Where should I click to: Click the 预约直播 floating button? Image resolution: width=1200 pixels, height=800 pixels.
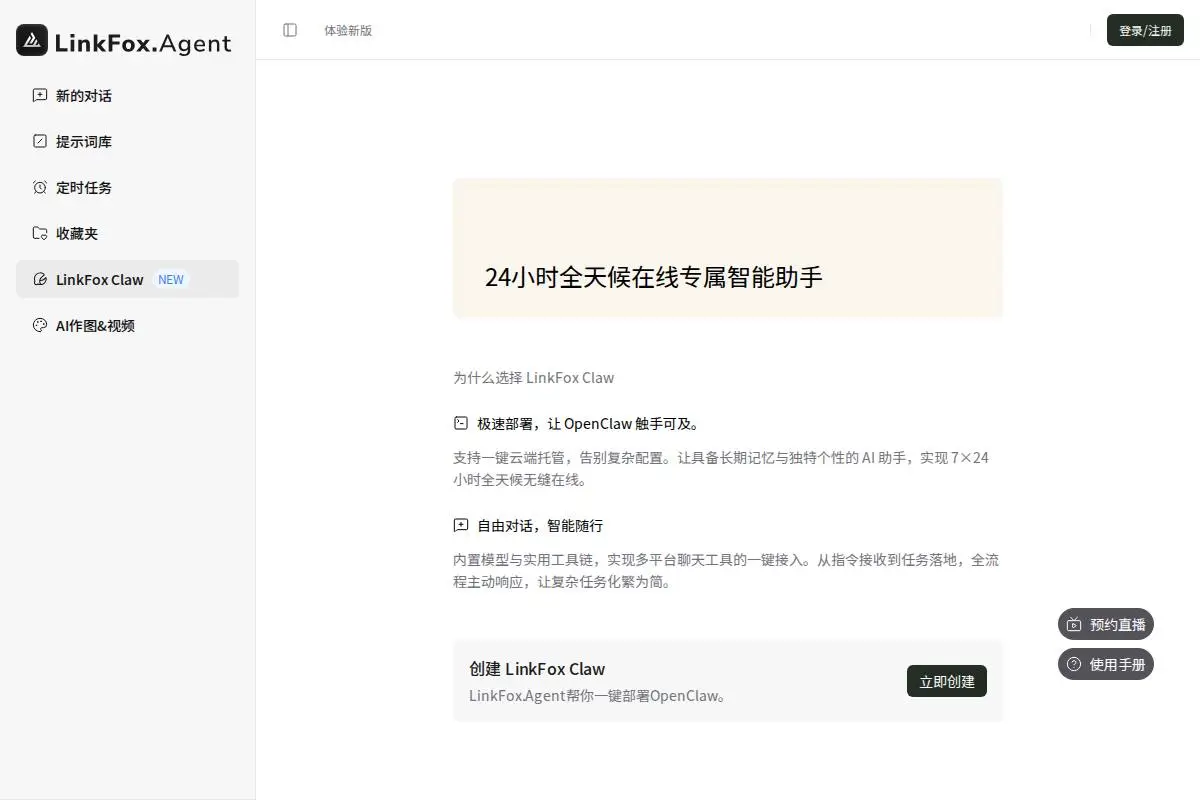pos(1106,625)
